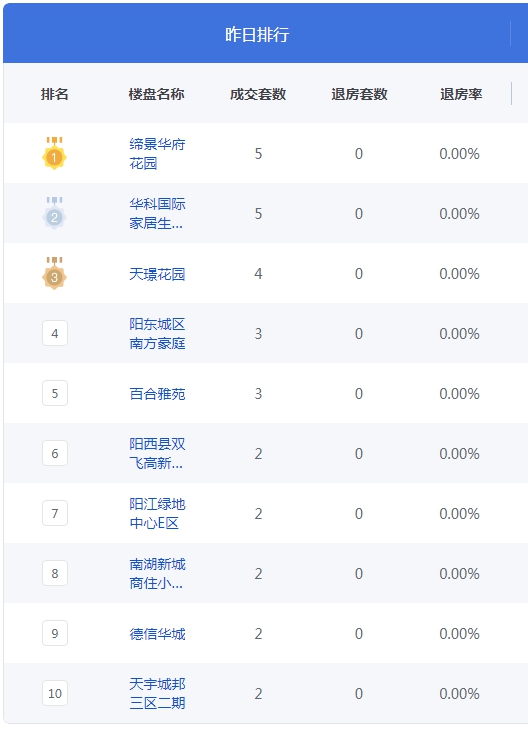Open the 百合雅苑 property link
The image size is (528, 732).
[157, 394]
